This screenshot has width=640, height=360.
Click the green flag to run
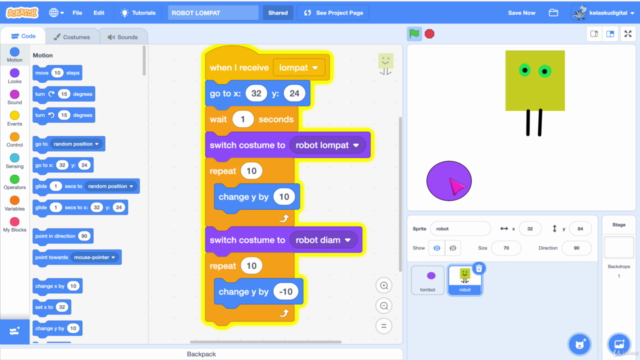(x=414, y=34)
